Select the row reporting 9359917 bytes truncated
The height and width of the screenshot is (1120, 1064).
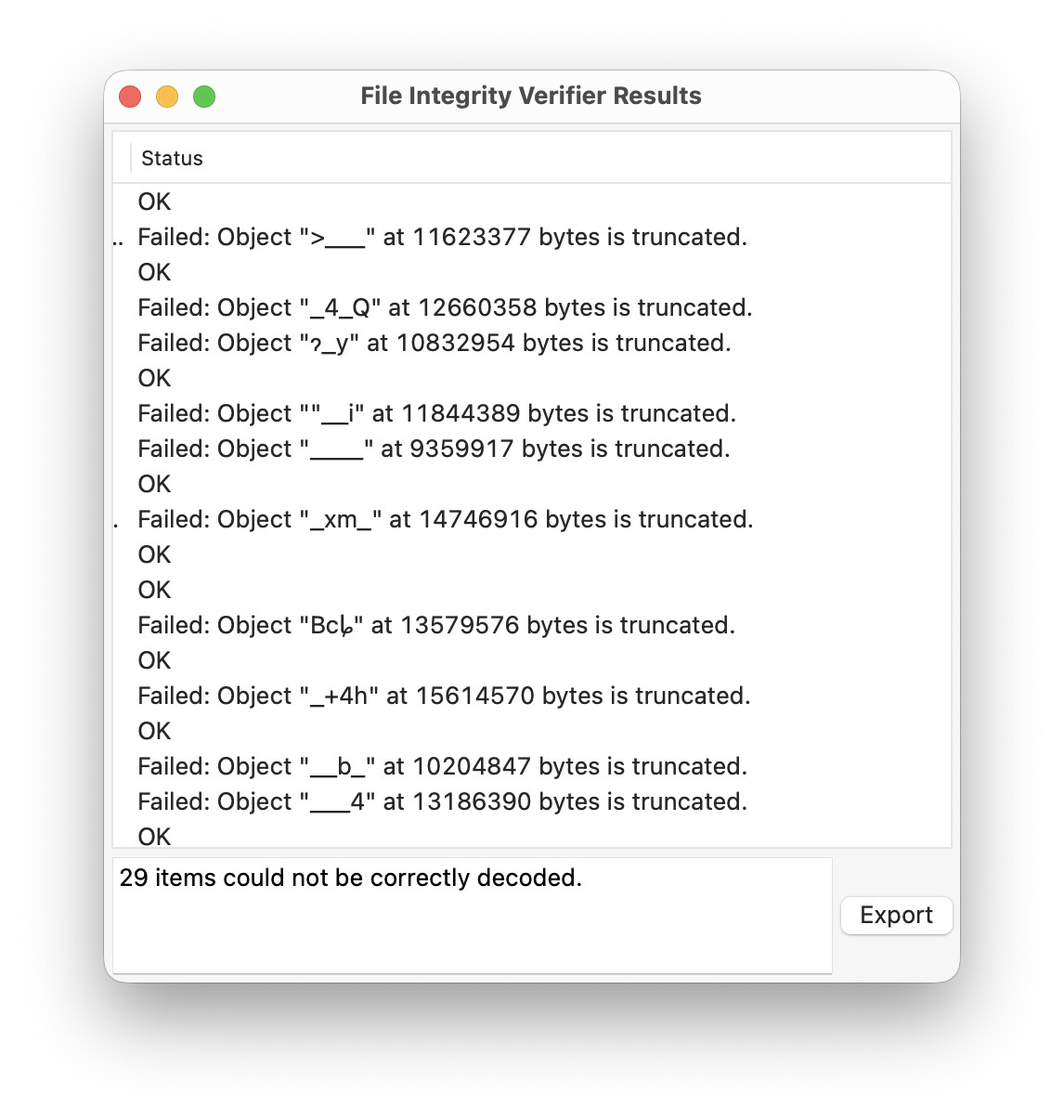(531, 449)
